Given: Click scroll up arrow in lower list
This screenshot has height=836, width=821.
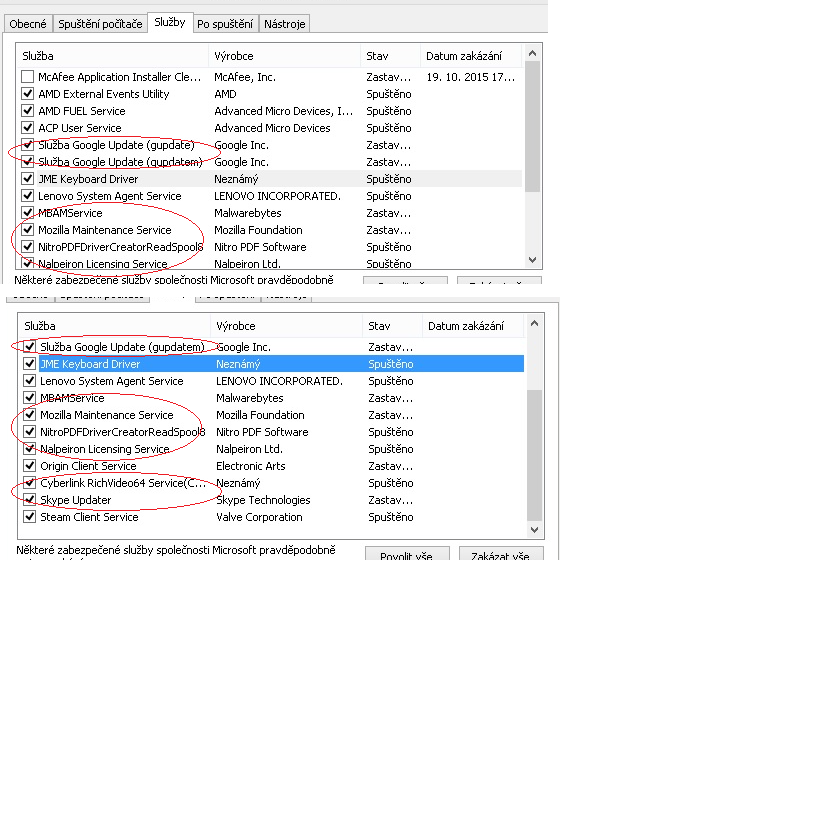Looking at the screenshot, I should point(534,323).
